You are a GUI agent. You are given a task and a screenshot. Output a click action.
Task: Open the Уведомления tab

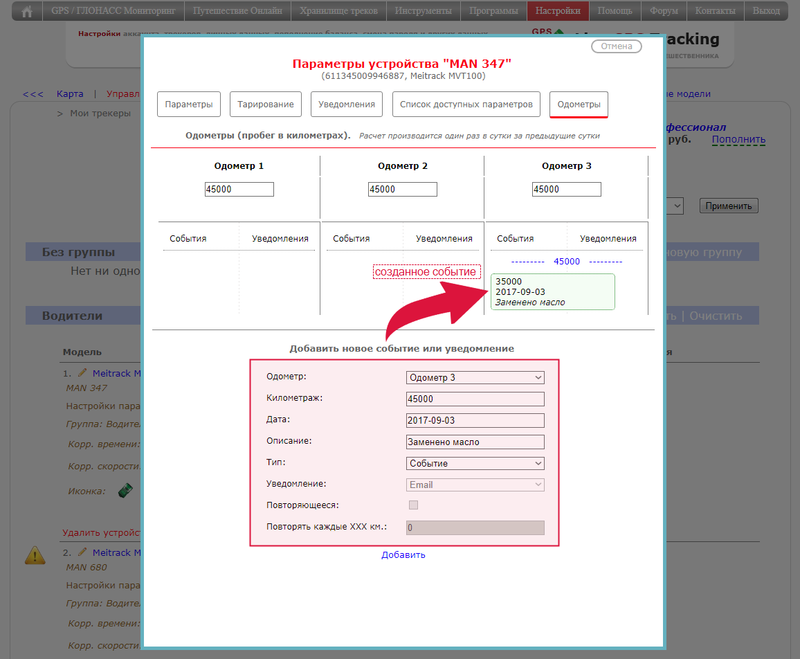[347, 104]
